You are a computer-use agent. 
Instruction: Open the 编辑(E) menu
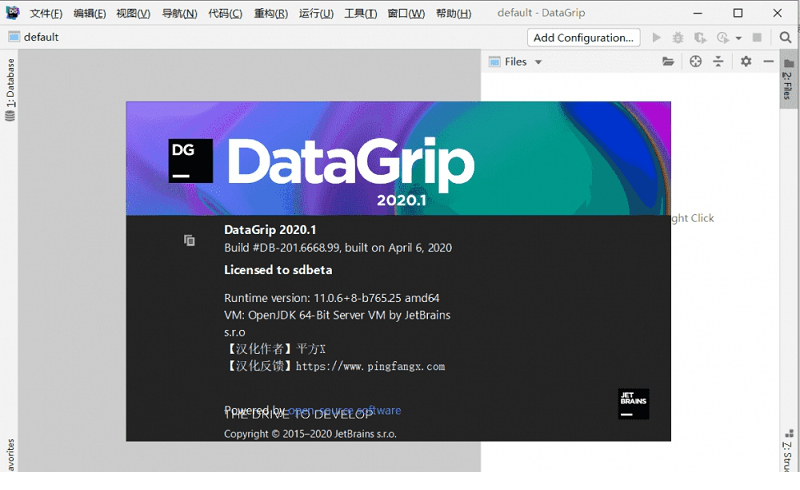click(x=90, y=13)
